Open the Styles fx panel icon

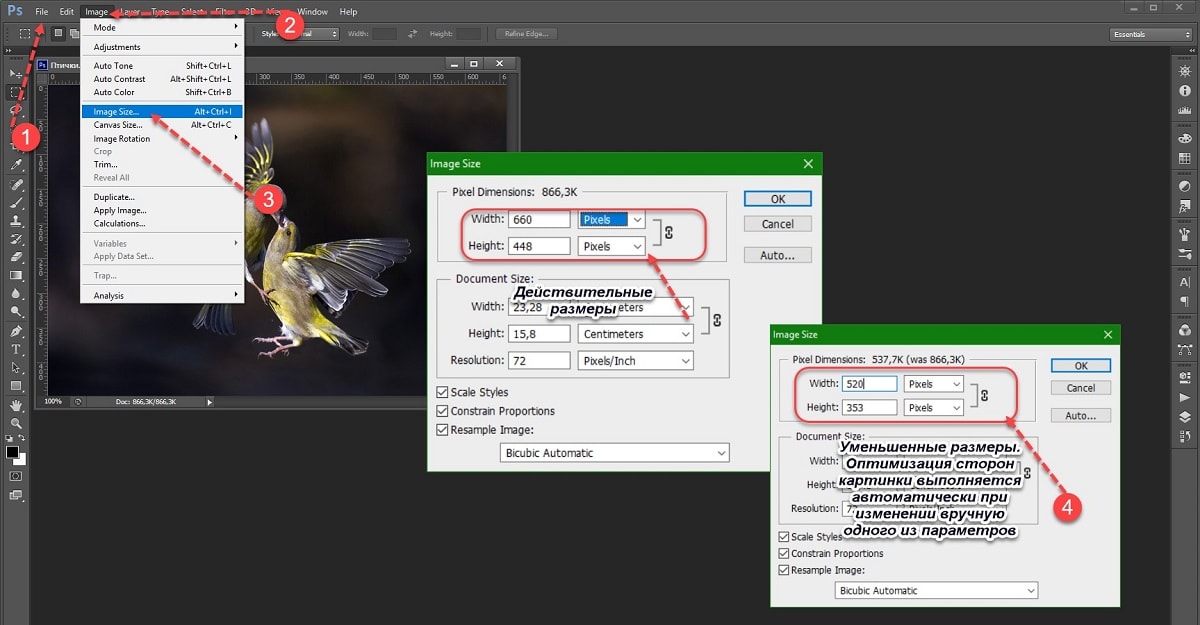click(x=1185, y=206)
